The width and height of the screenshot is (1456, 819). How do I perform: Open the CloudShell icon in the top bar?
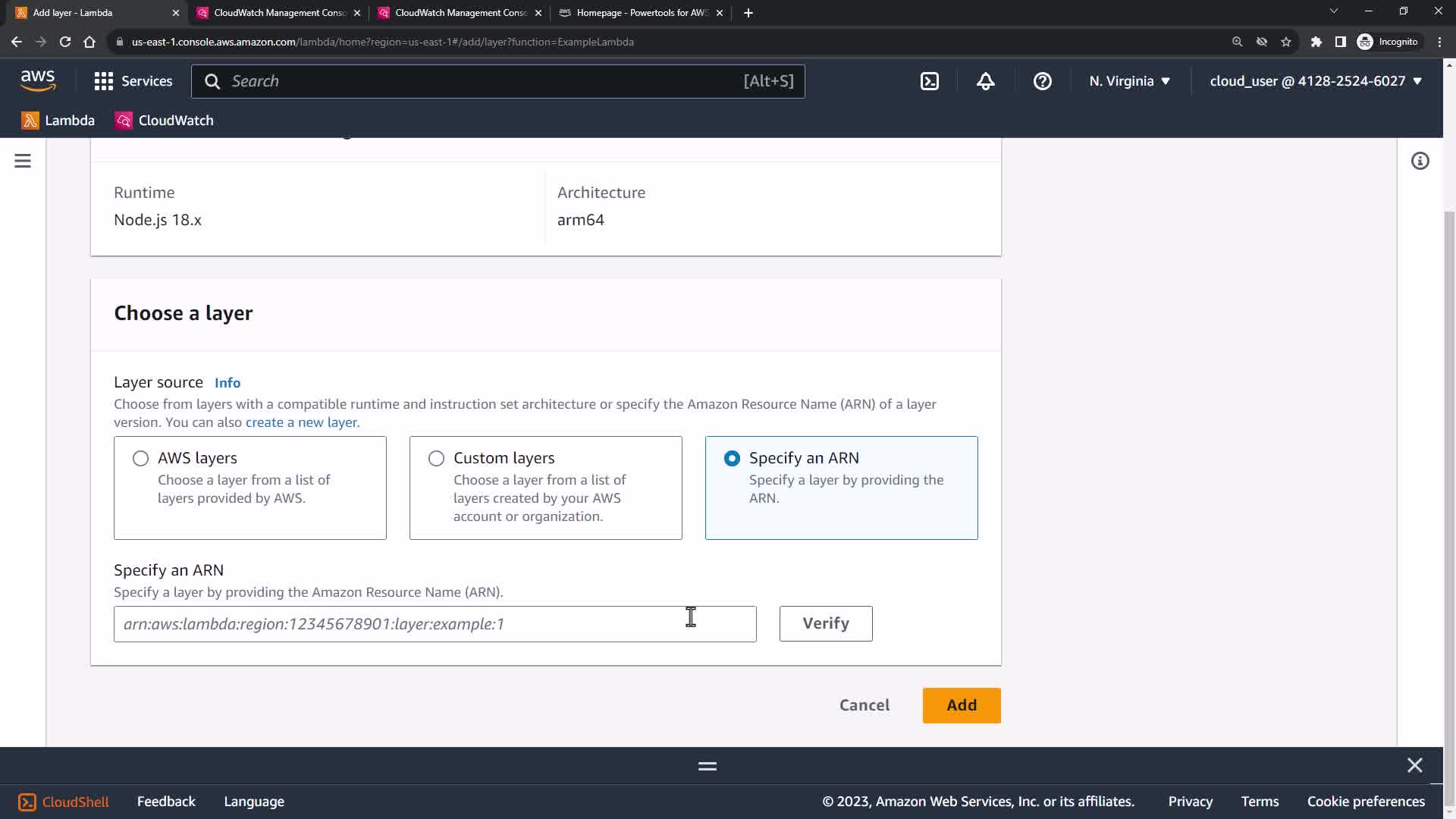pos(929,81)
